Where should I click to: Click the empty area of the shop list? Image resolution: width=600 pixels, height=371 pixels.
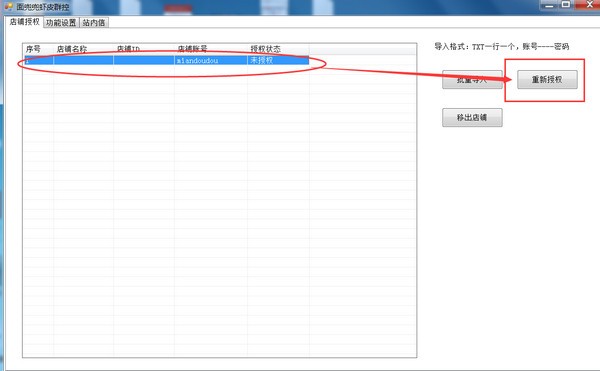[x=219, y=210]
